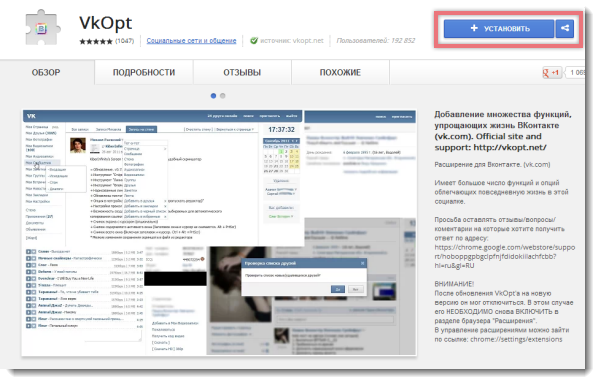Click the blue Установить install button

coord(499,28)
